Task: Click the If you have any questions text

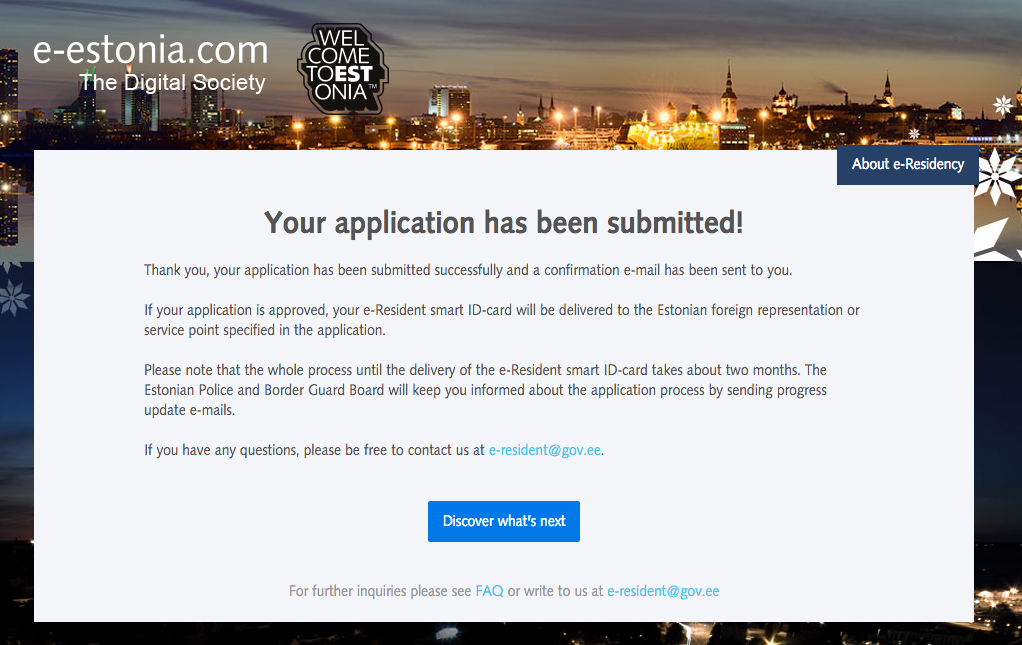Action: [x=315, y=450]
